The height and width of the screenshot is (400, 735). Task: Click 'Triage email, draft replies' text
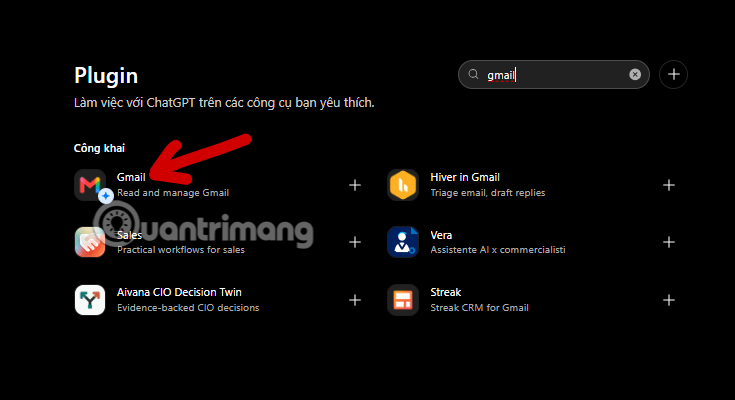(x=488, y=193)
